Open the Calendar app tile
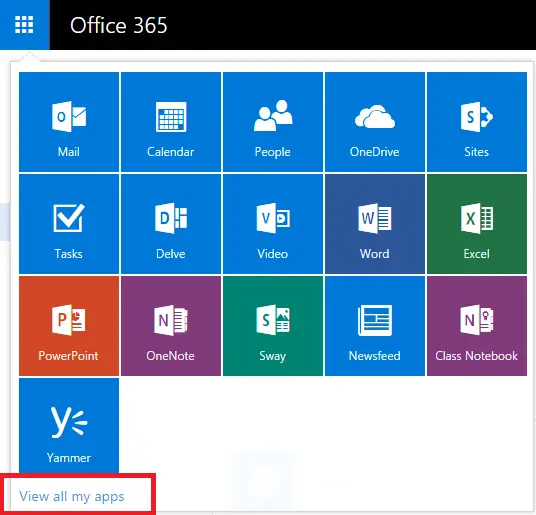This screenshot has width=536, height=515. coord(171,122)
